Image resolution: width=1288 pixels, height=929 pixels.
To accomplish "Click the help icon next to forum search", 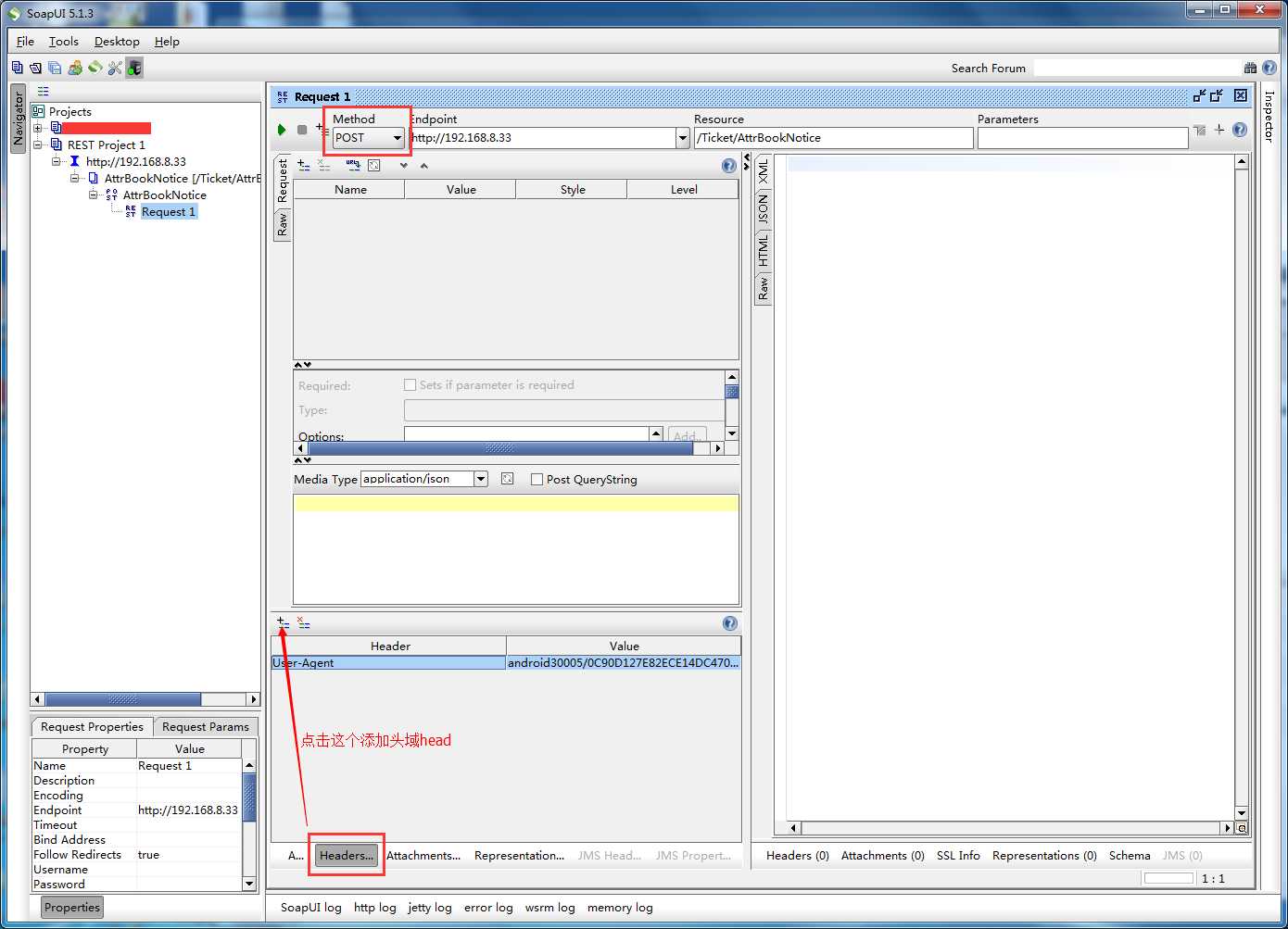I will pyautogui.click(x=1269, y=68).
